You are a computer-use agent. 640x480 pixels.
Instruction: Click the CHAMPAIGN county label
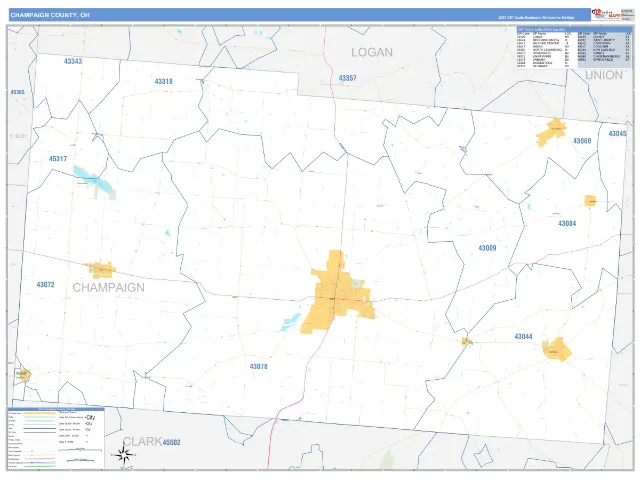pyautogui.click(x=109, y=288)
